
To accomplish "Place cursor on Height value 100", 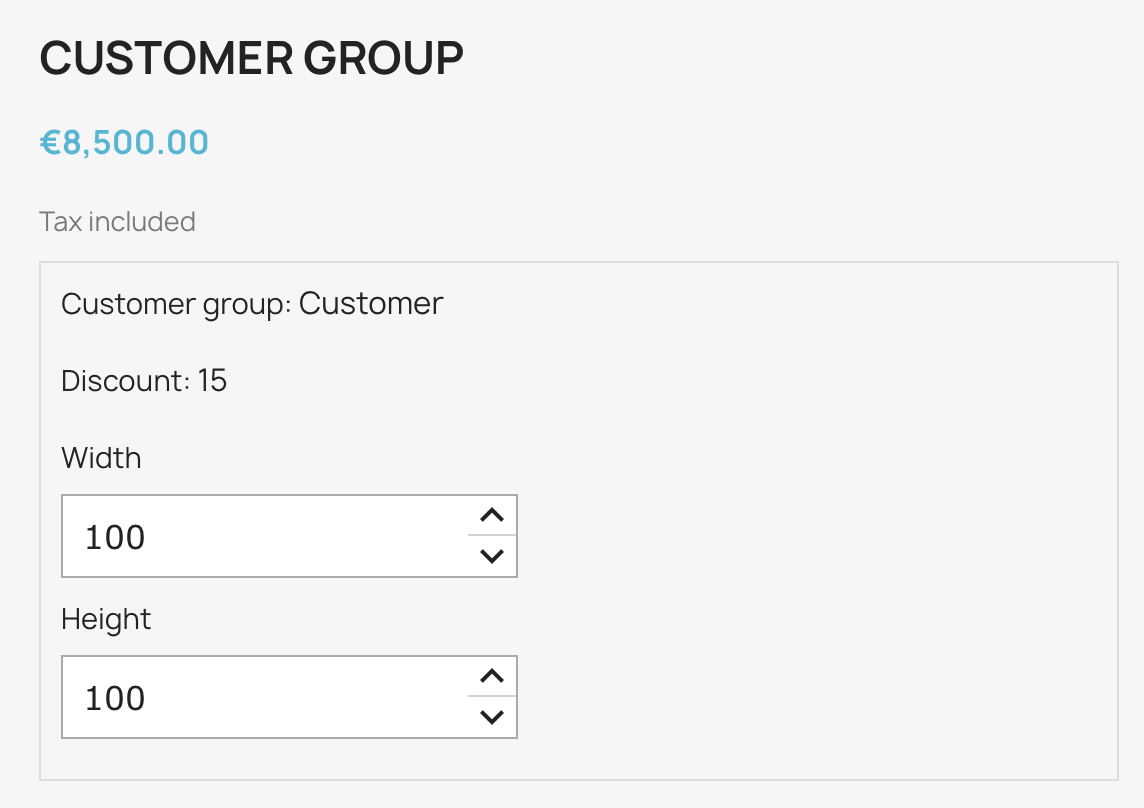I will point(115,698).
